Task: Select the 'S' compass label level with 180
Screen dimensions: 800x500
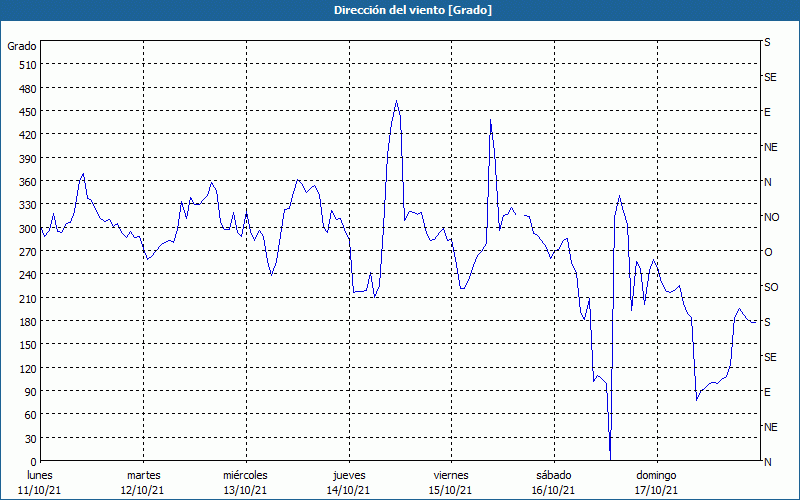Action: [767, 322]
